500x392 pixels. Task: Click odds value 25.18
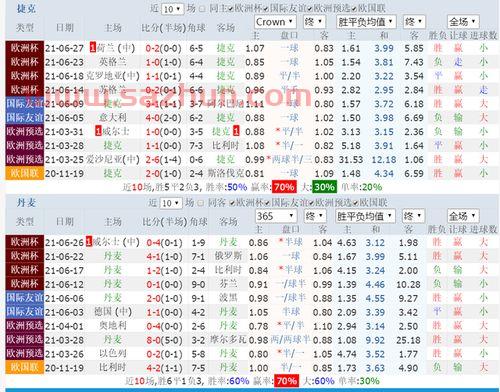(408, 340)
